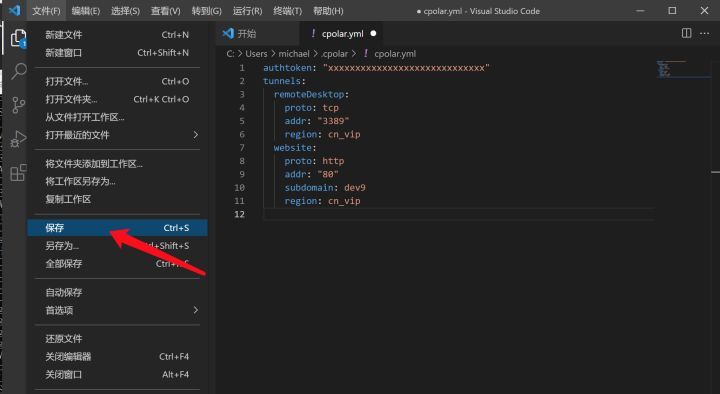Open the 选择(S) menu
This screenshot has height=394, width=720.
point(125,11)
